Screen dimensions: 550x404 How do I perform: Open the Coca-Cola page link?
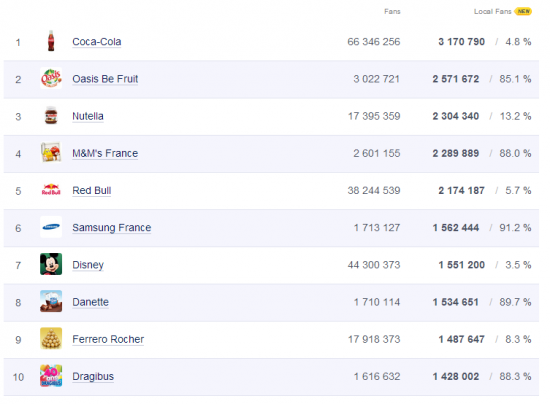click(96, 42)
